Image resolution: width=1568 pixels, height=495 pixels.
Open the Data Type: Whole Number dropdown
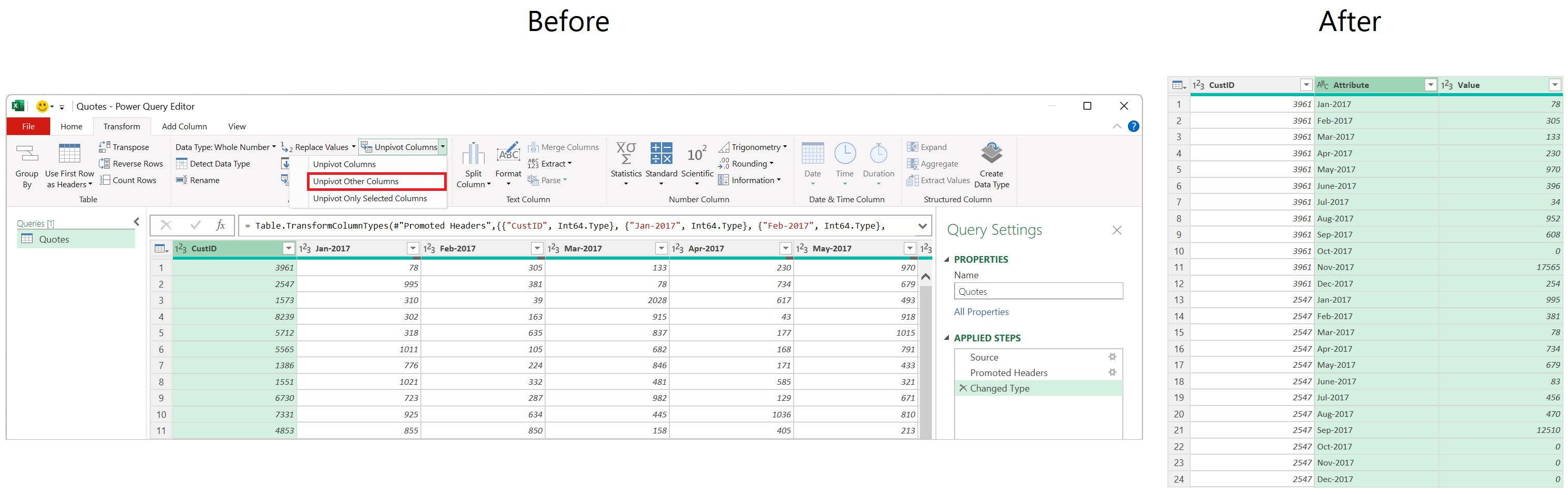click(225, 147)
